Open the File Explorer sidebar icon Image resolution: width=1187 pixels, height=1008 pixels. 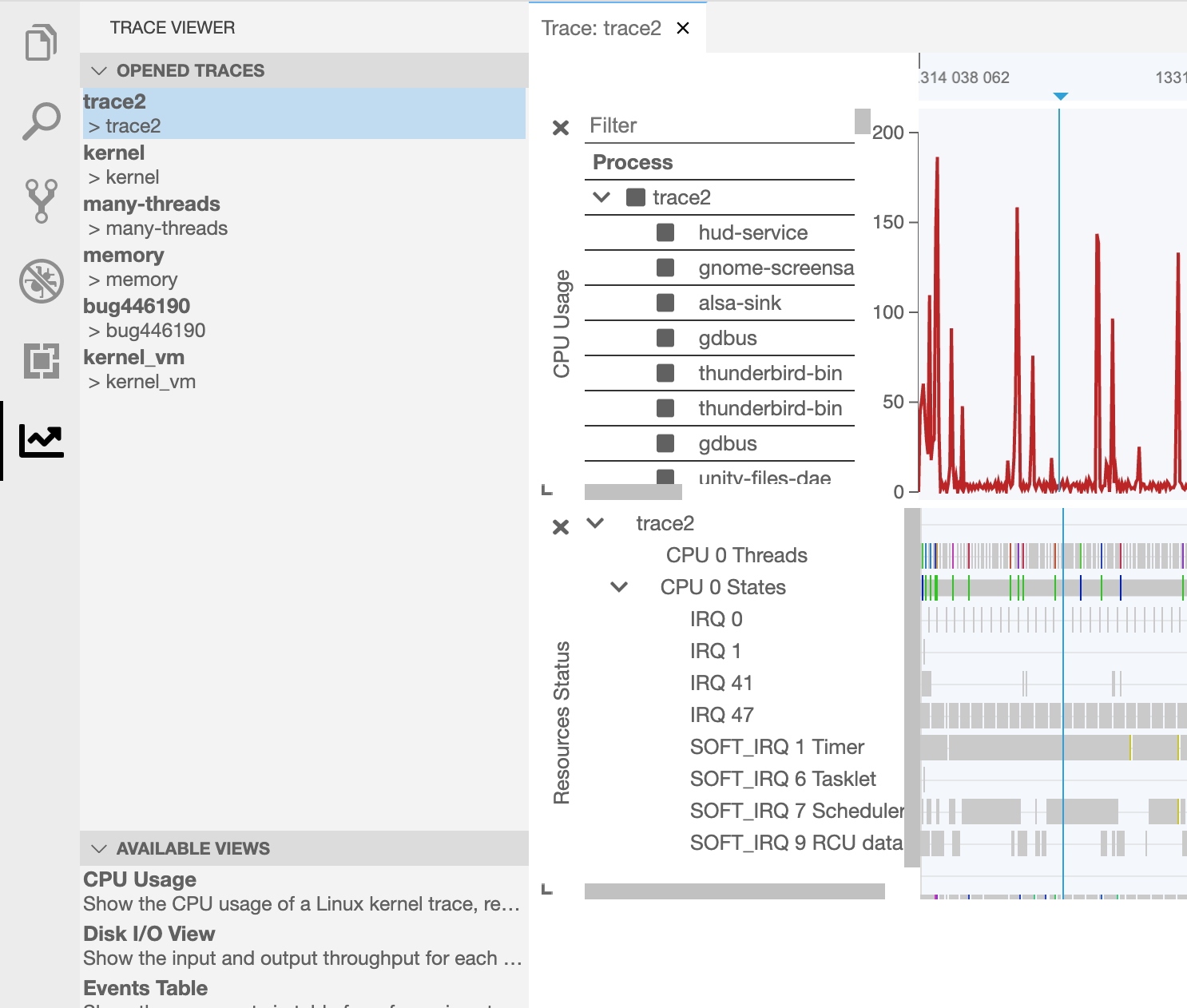pyautogui.click(x=40, y=43)
